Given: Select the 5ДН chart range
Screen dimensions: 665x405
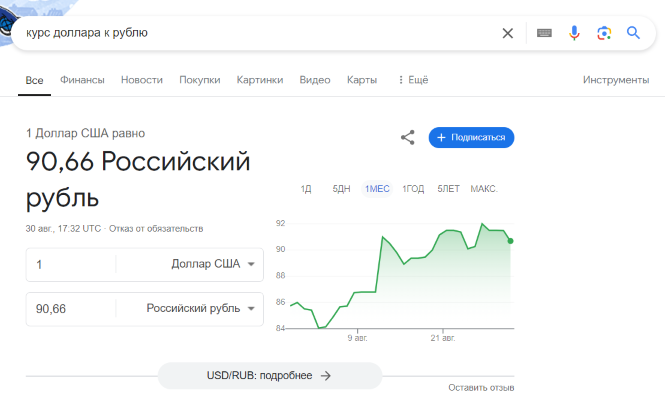Looking at the screenshot, I should tap(341, 189).
